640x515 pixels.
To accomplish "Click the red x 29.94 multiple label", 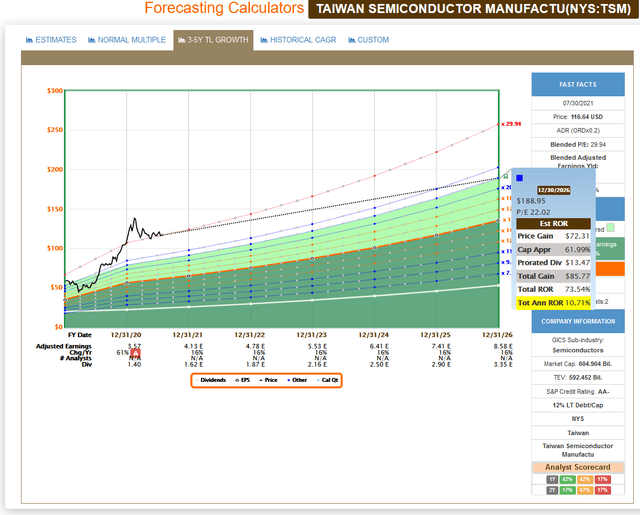I will [x=511, y=124].
